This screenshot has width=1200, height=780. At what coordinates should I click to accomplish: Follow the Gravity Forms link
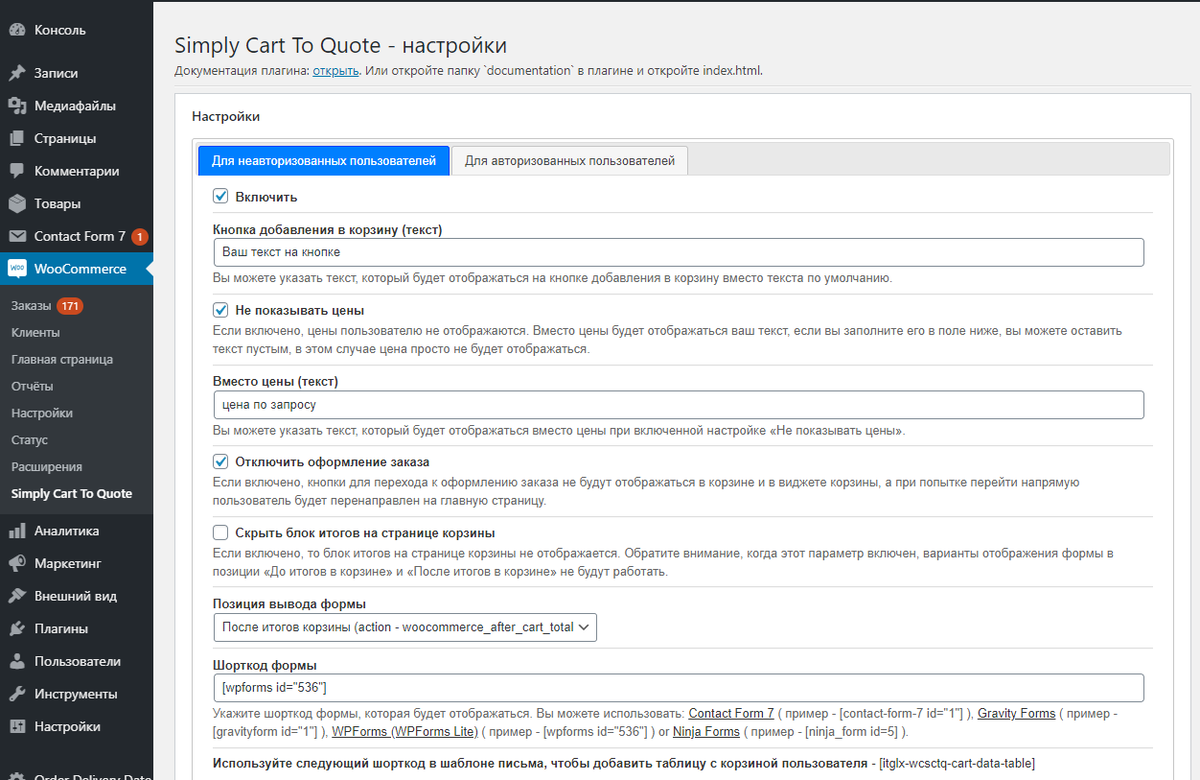click(1016, 714)
